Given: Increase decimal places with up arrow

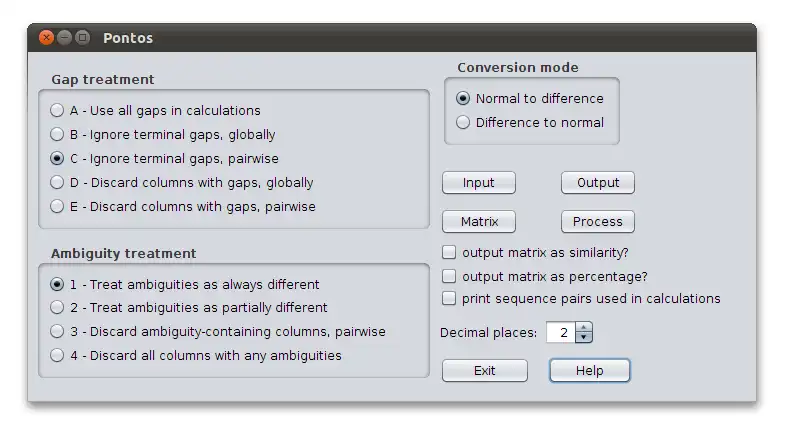Looking at the screenshot, I should [x=584, y=327].
